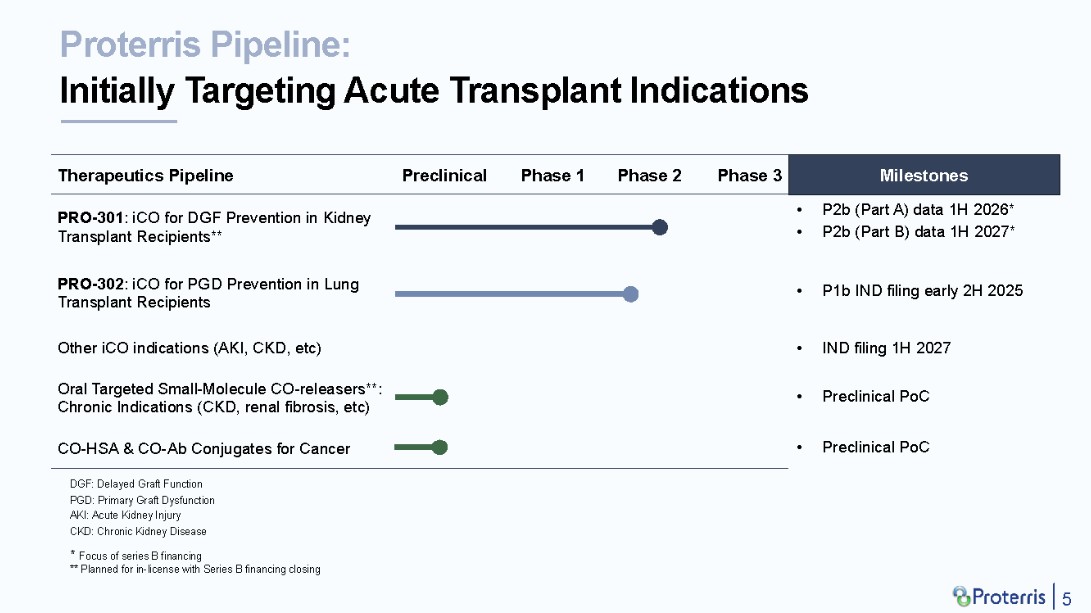Select the PRO-302 pipeline row label
The height and width of the screenshot is (613, 1091).
click(208, 293)
